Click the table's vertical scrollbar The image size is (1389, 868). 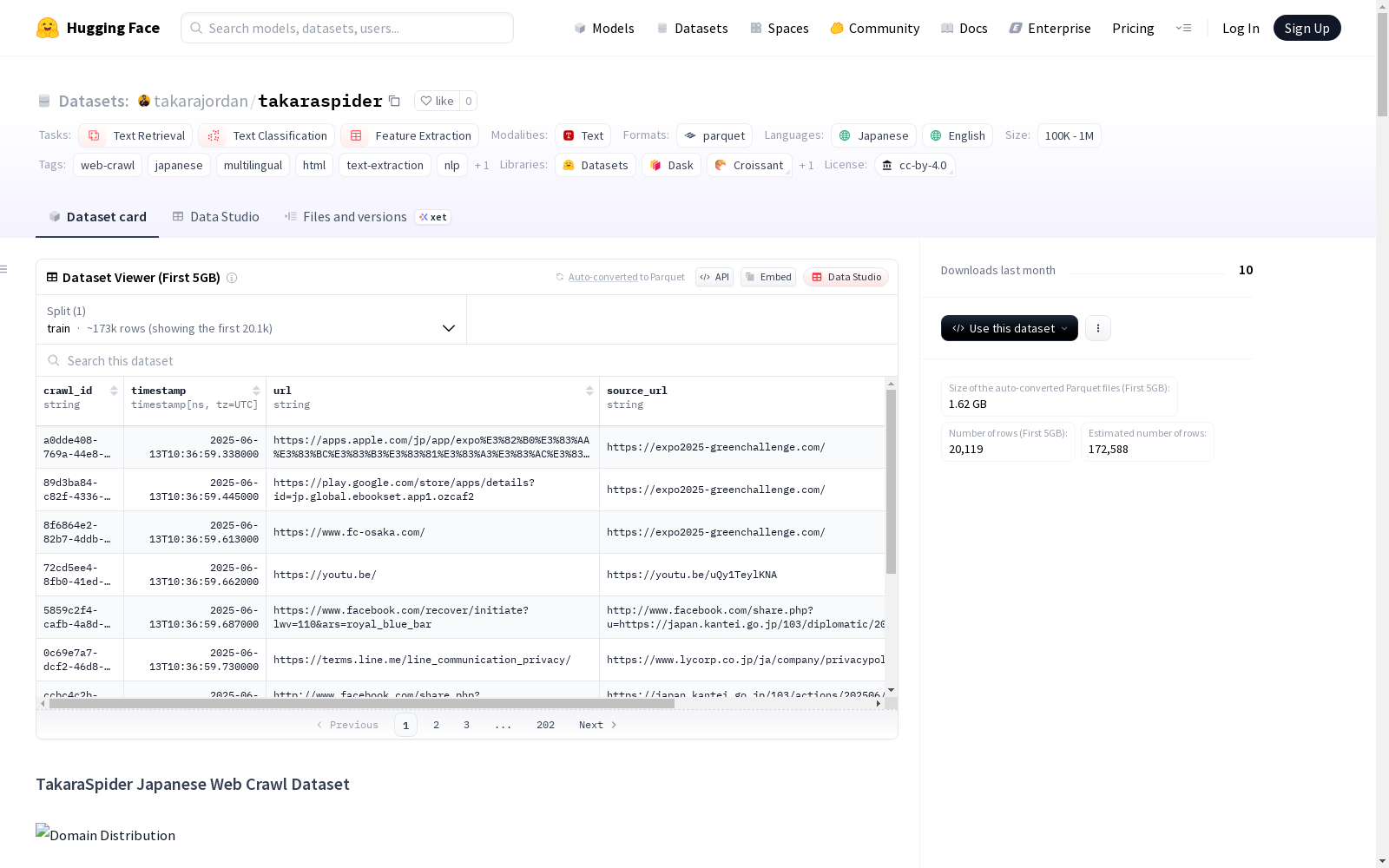point(891,482)
